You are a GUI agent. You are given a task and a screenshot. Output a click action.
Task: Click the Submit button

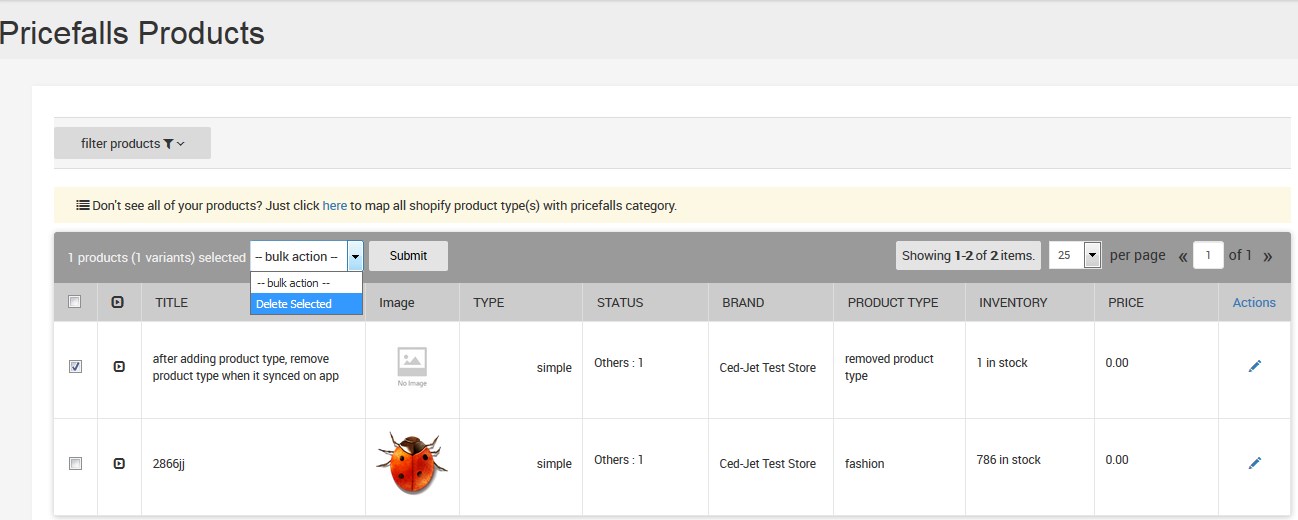pyautogui.click(x=408, y=256)
